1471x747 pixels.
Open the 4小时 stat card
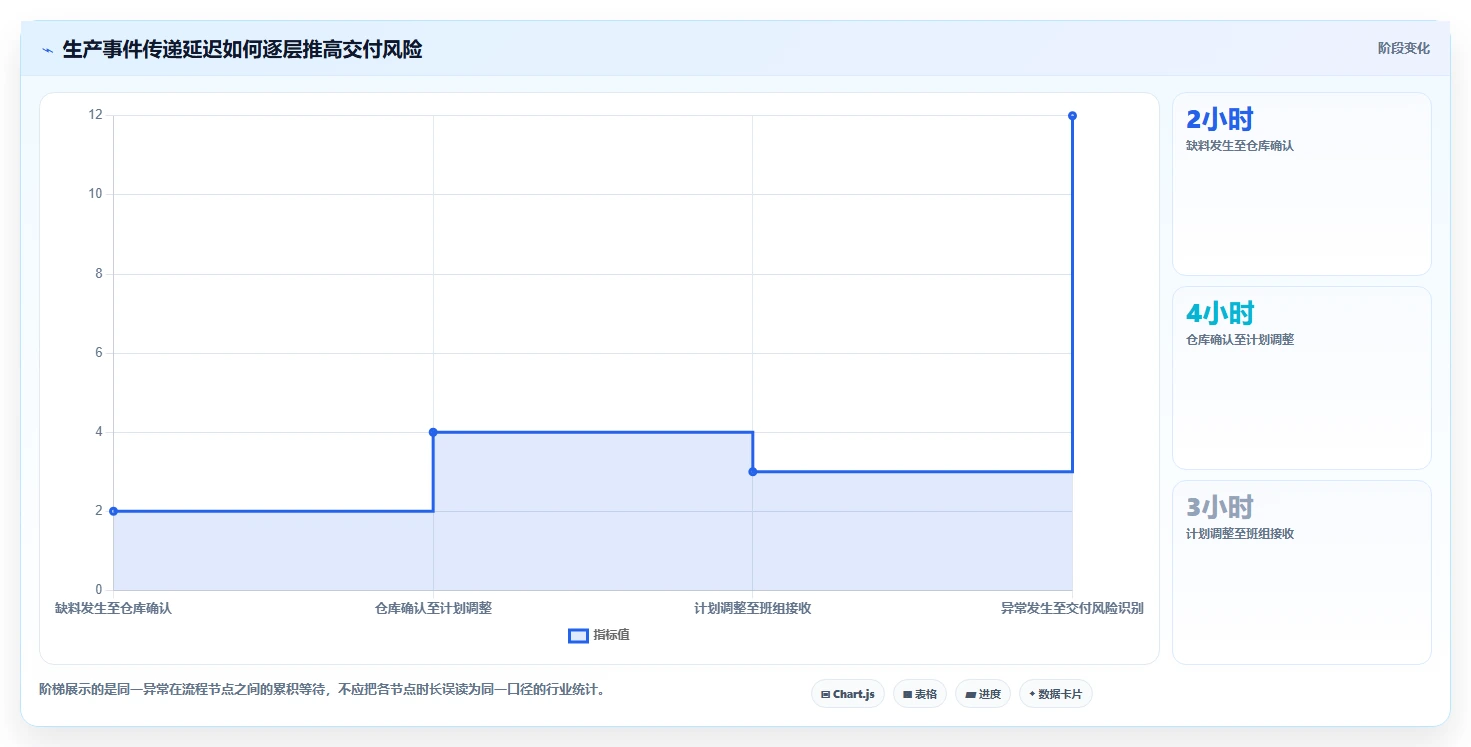click(x=1301, y=378)
